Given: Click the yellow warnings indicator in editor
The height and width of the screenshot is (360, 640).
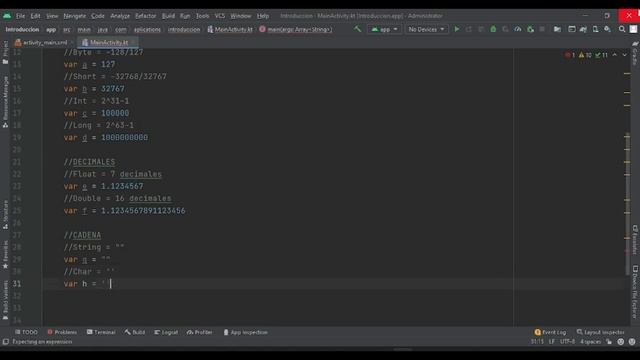Looking at the screenshot, I should 585,55.
